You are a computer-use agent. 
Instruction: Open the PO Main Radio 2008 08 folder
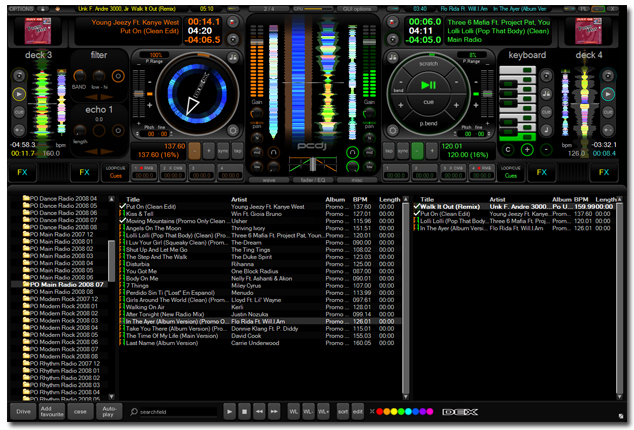61,292
